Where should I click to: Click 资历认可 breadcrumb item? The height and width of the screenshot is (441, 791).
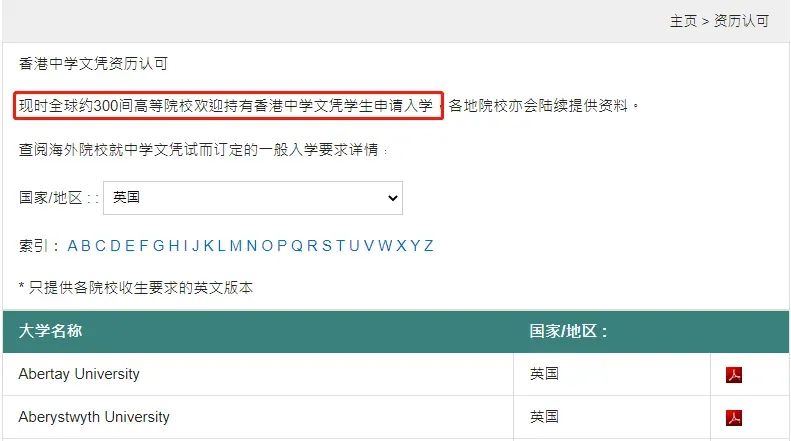(741, 21)
